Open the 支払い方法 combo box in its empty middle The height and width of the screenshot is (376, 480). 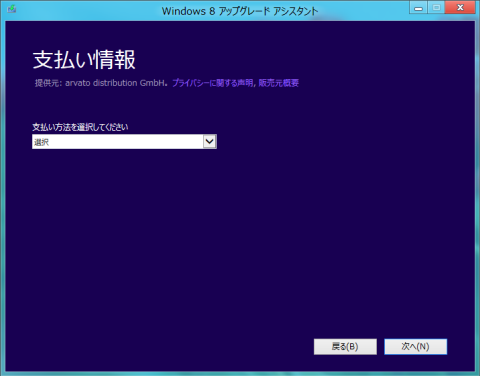tap(124, 141)
